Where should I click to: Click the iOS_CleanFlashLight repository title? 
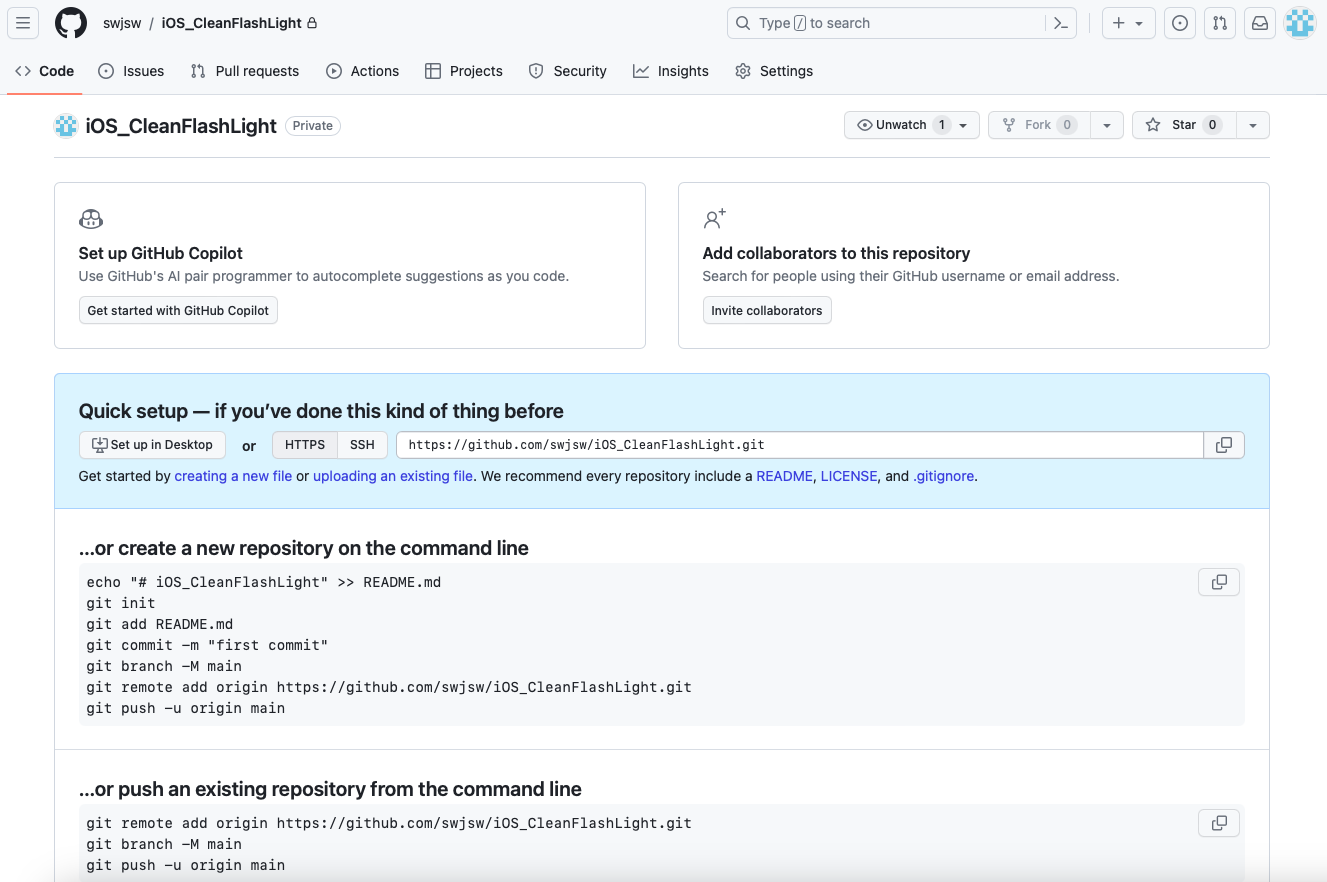pos(181,126)
